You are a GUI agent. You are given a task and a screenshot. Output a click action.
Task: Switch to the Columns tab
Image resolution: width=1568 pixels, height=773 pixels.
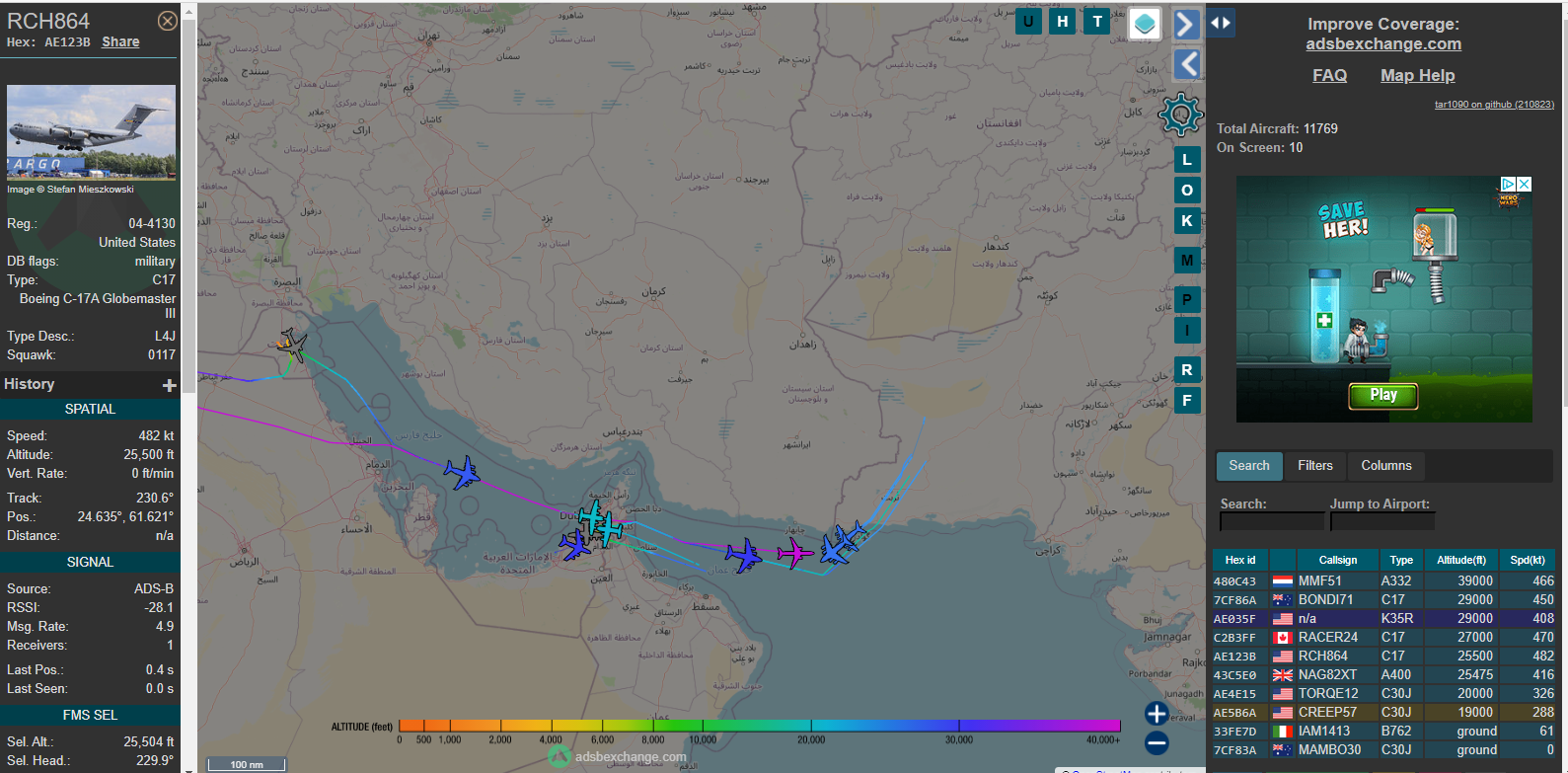(x=1386, y=466)
